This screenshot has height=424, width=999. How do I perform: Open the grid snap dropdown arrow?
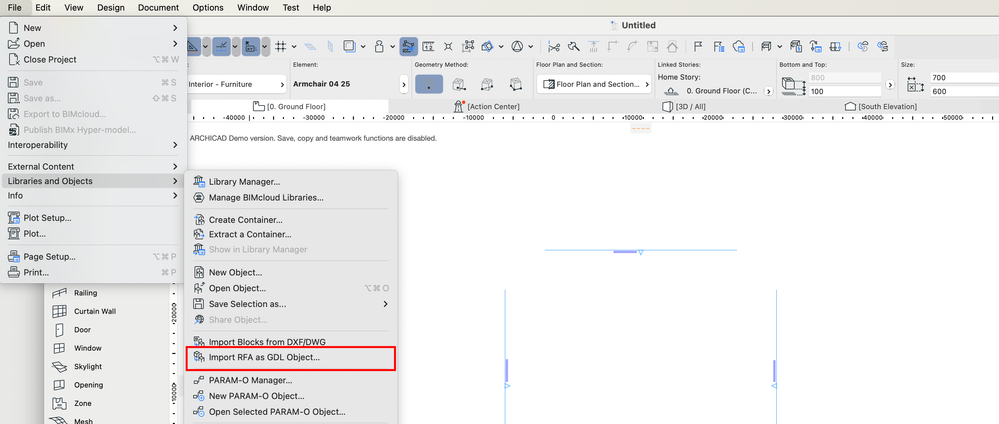tap(294, 47)
